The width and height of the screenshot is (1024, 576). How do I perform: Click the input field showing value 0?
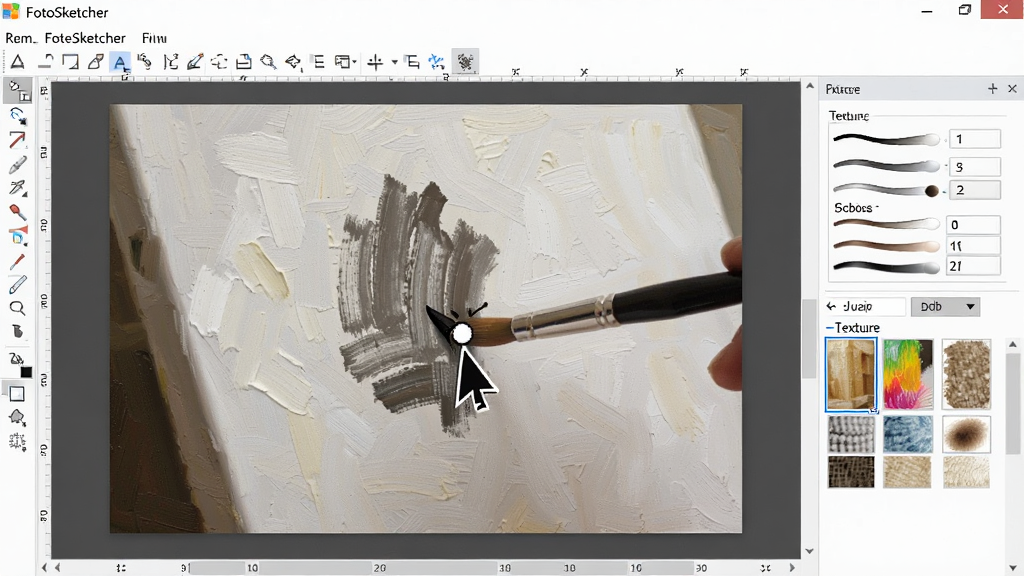tap(973, 225)
